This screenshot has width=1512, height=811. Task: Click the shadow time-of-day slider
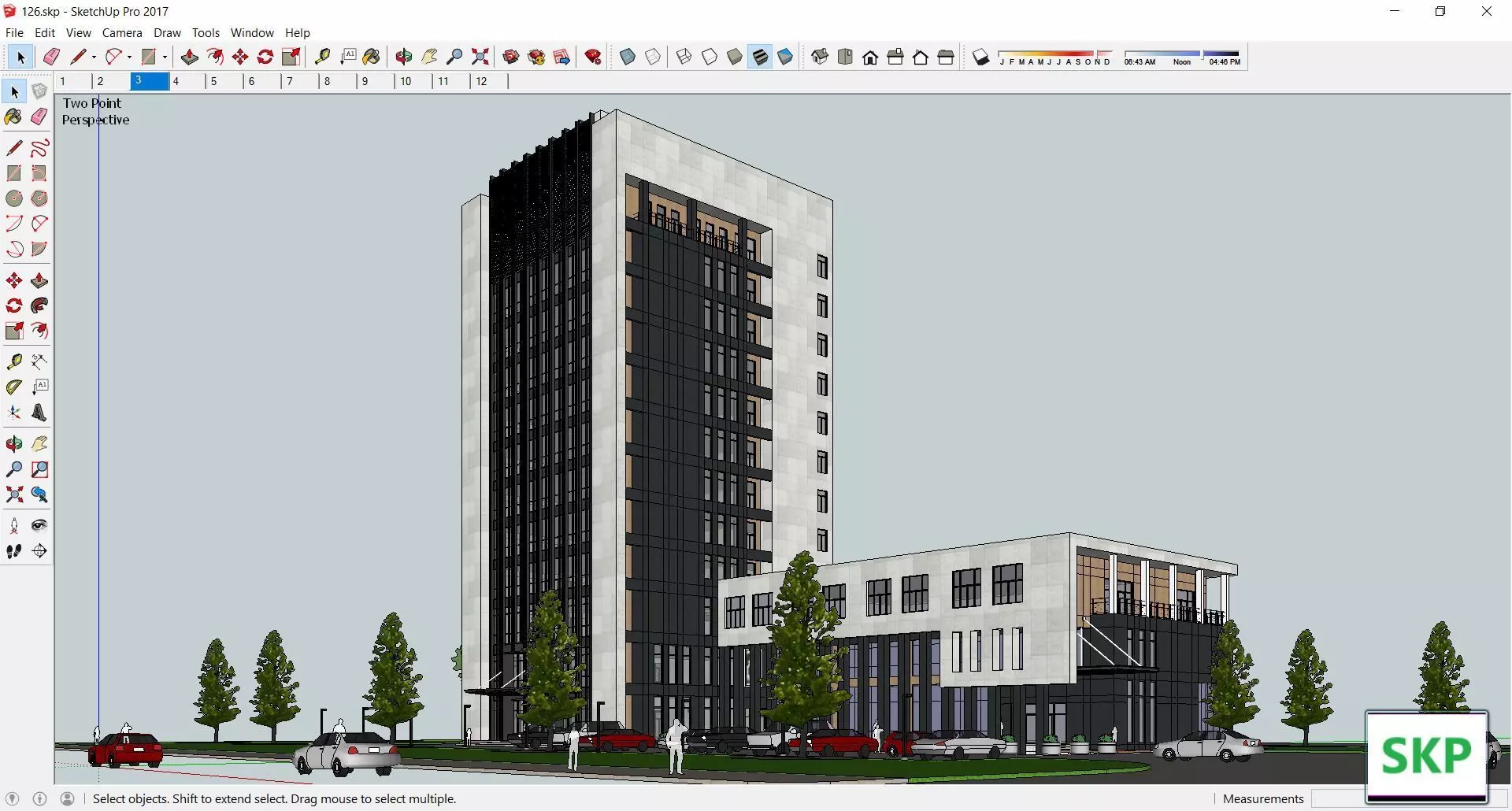[1182, 57]
